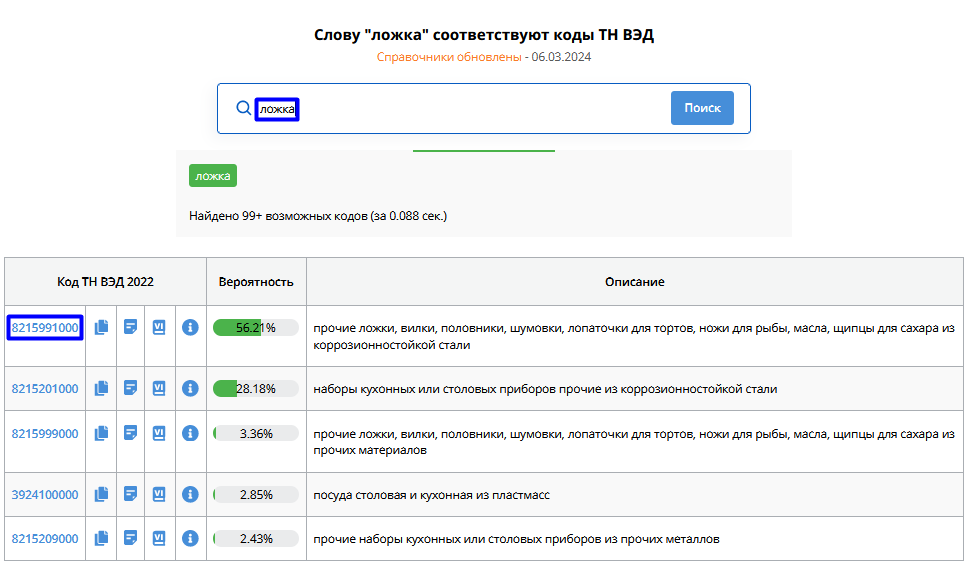Click the "Код ТН ВЭД 2022" column header
Image resolution: width=974 pixels, height=561 pixels.
click(x=105, y=282)
